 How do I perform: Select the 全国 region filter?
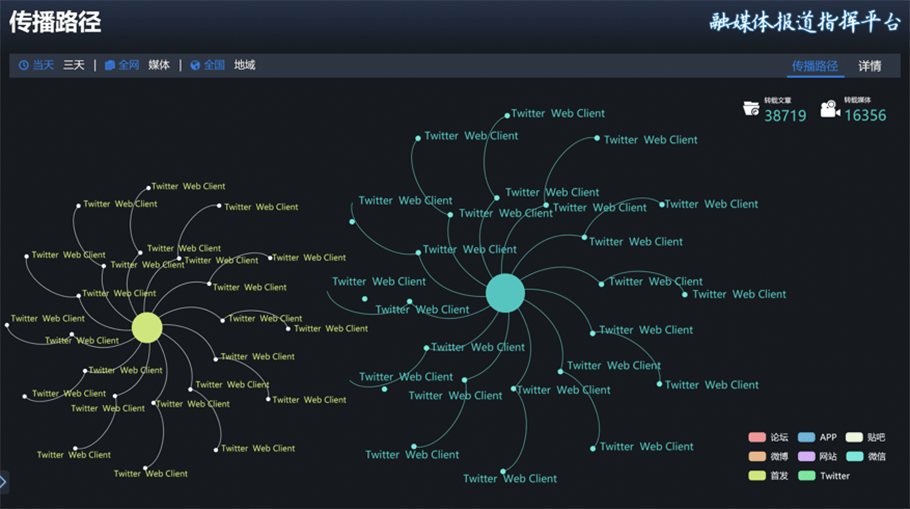click(214, 65)
